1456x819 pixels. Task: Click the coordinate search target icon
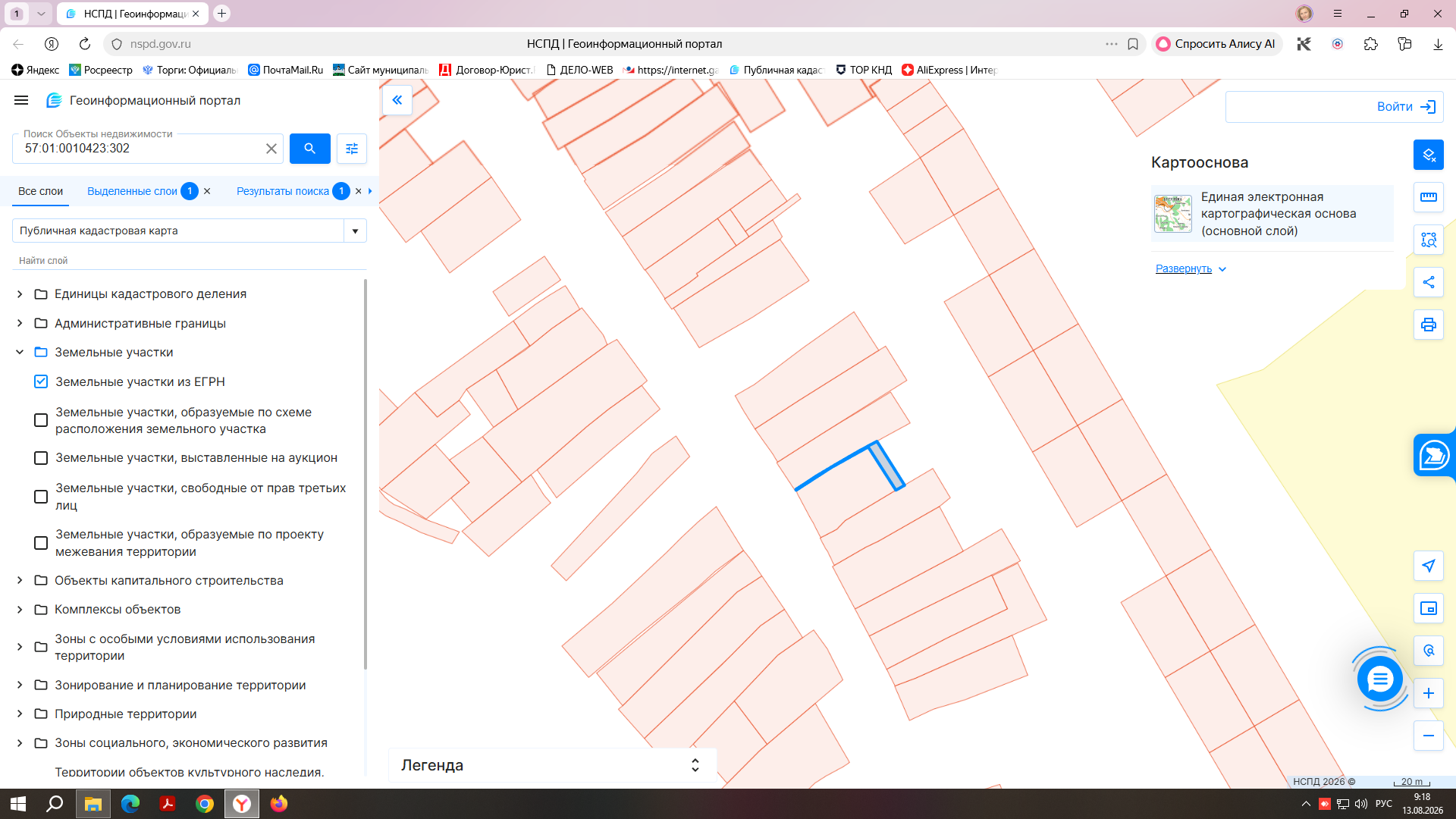coord(1429,651)
